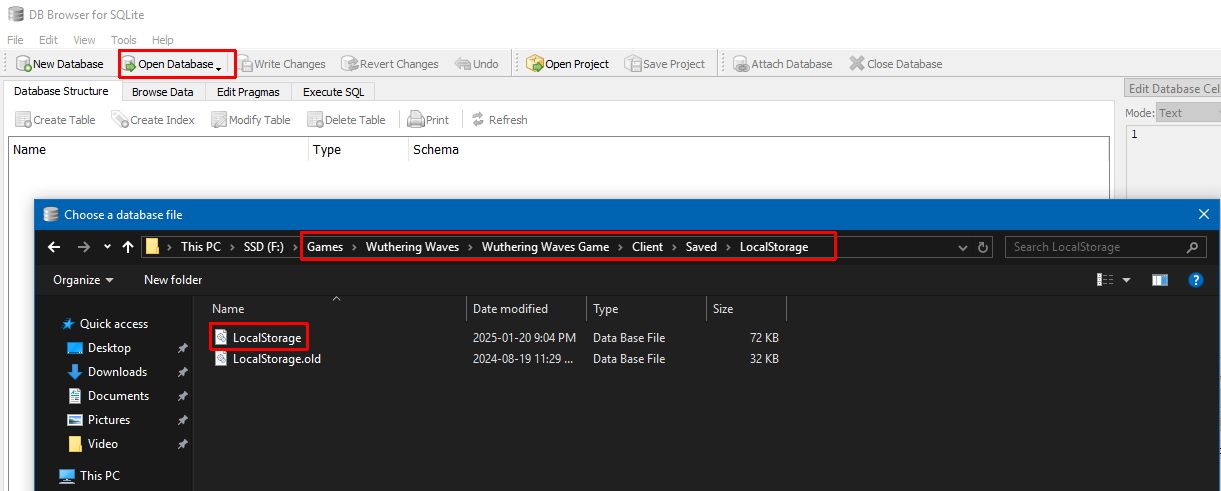This screenshot has width=1221, height=491.
Task: Click Games in the address path
Action: (325, 247)
